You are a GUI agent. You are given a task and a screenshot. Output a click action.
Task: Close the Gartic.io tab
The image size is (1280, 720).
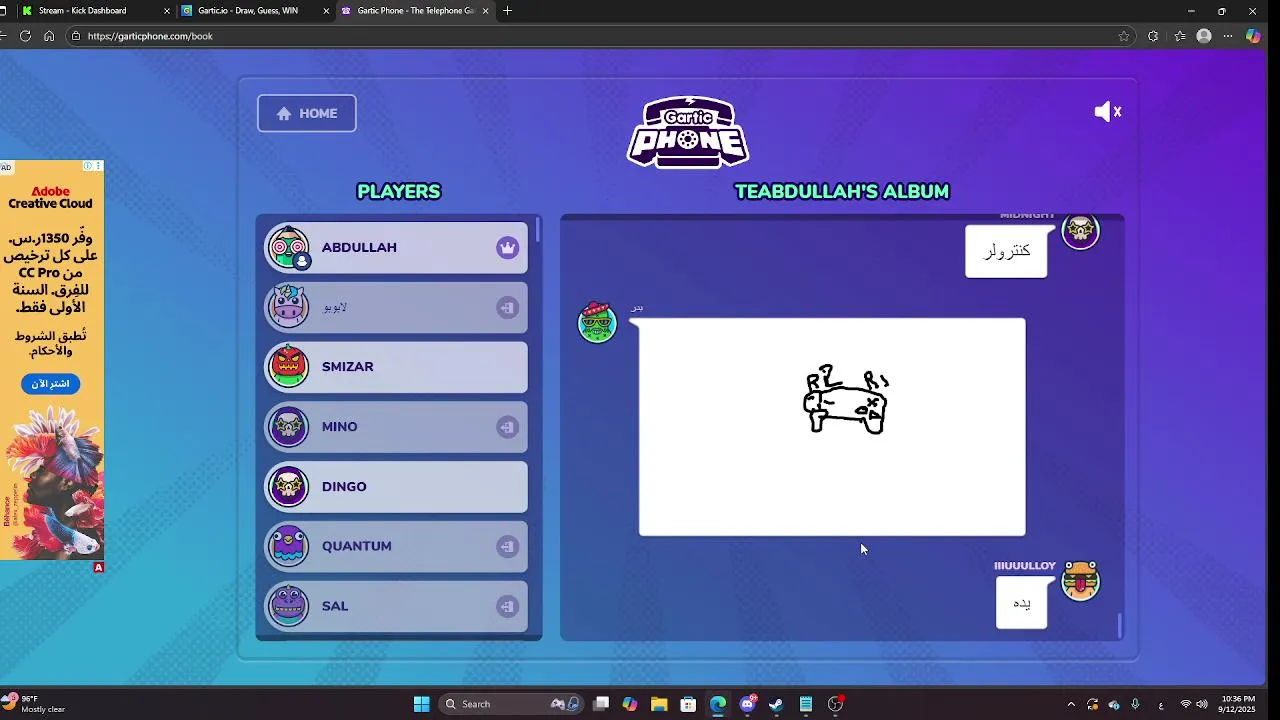[326, 11]
